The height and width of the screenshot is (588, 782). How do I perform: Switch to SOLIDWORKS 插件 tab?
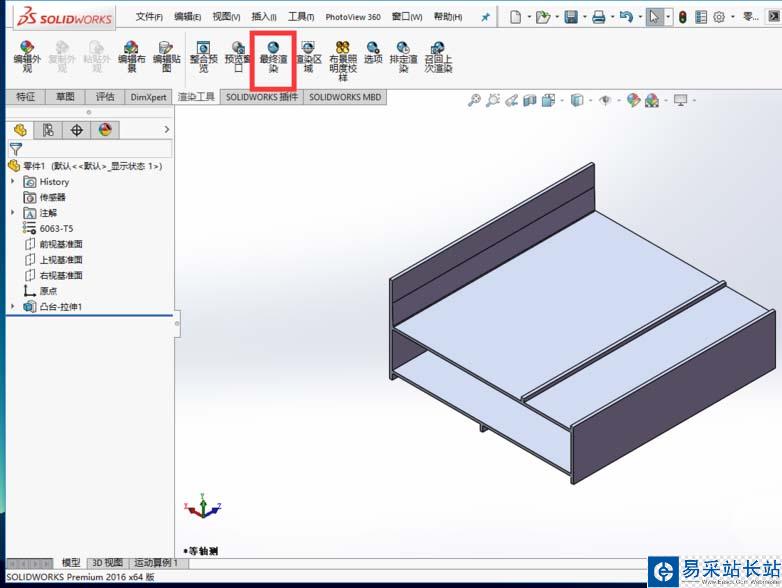coord(261,97)
